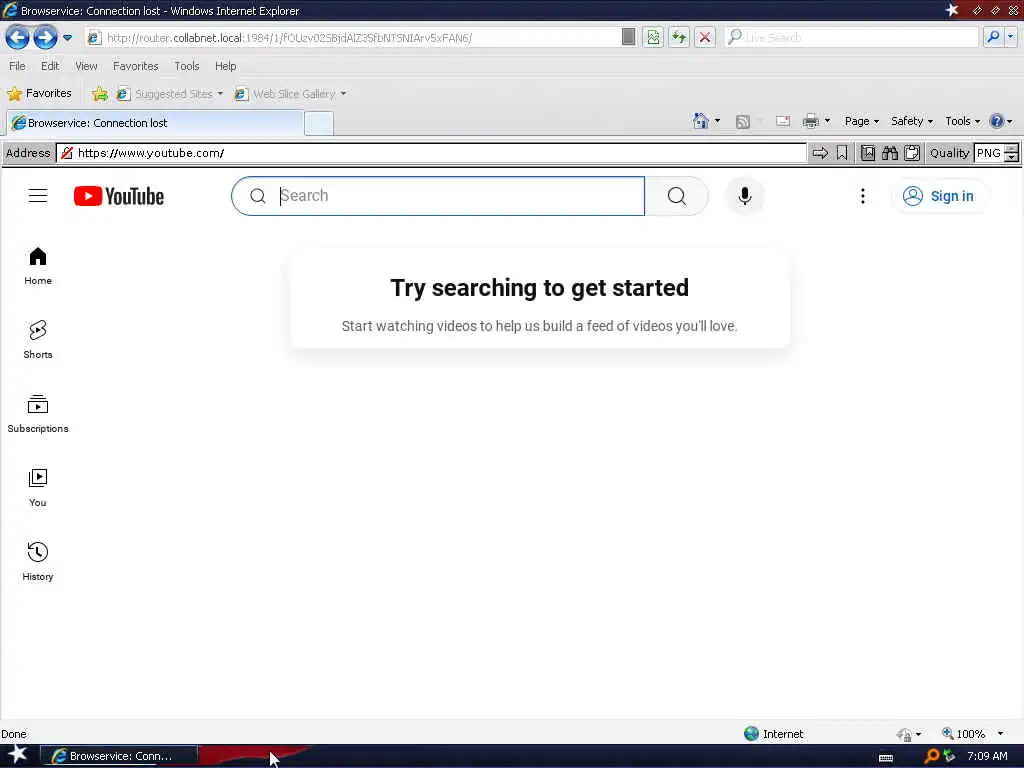Open the Tools command bar dropdown
Image resolution: width=1024 pixels, height=768 pixels.
pos(963,121)
